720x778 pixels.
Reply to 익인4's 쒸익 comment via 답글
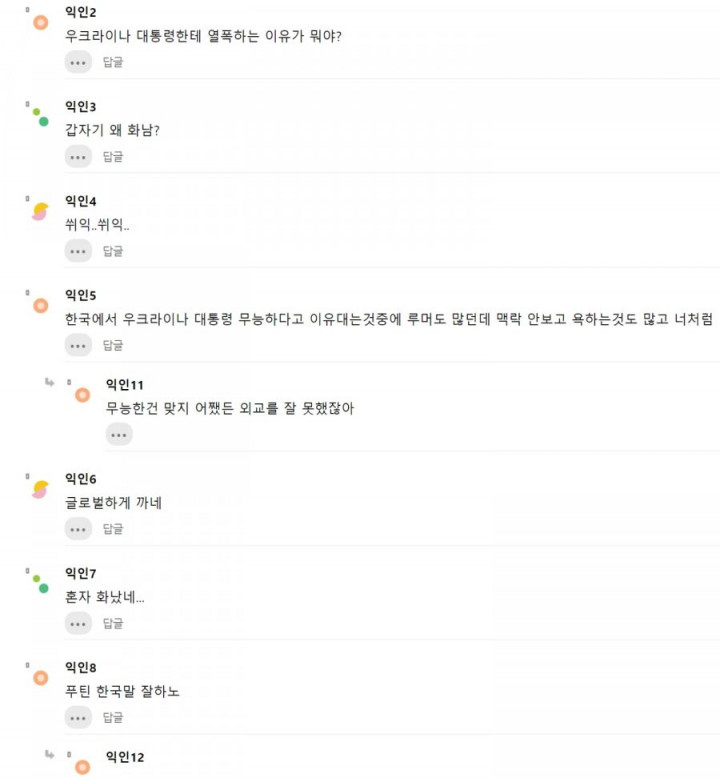[113, 251]
